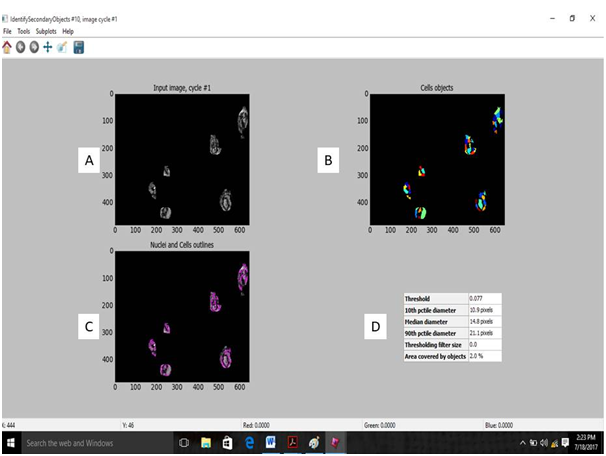
Task: Open the Help menu
Action: pyautogui.click(x=68, y=32)
